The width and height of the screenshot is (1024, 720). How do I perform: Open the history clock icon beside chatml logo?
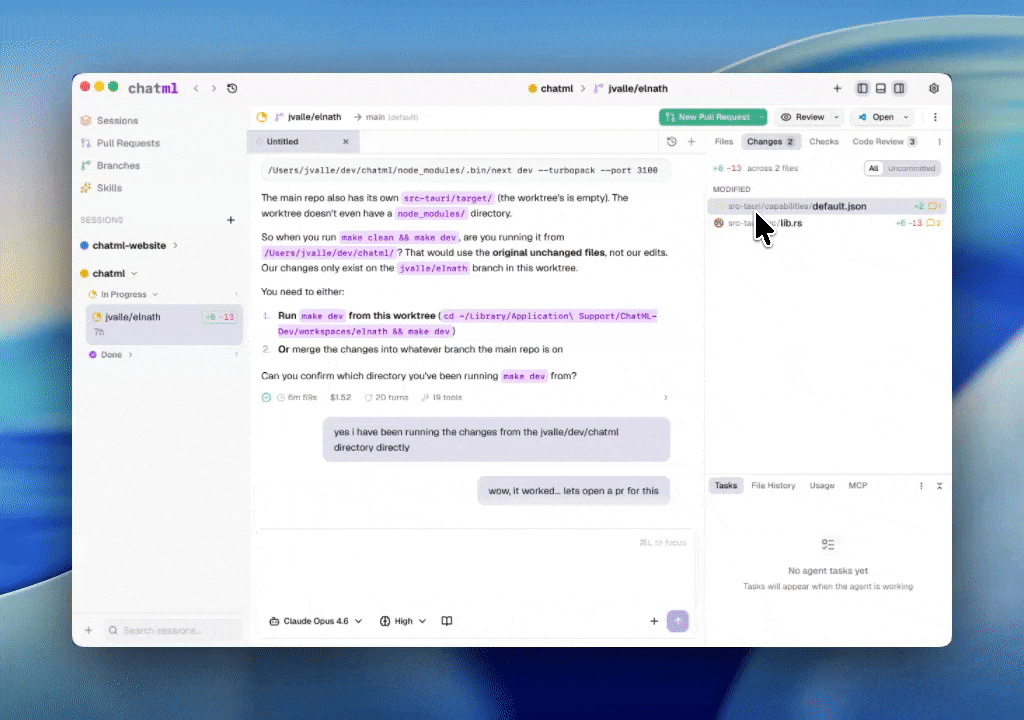pos(232,88)
